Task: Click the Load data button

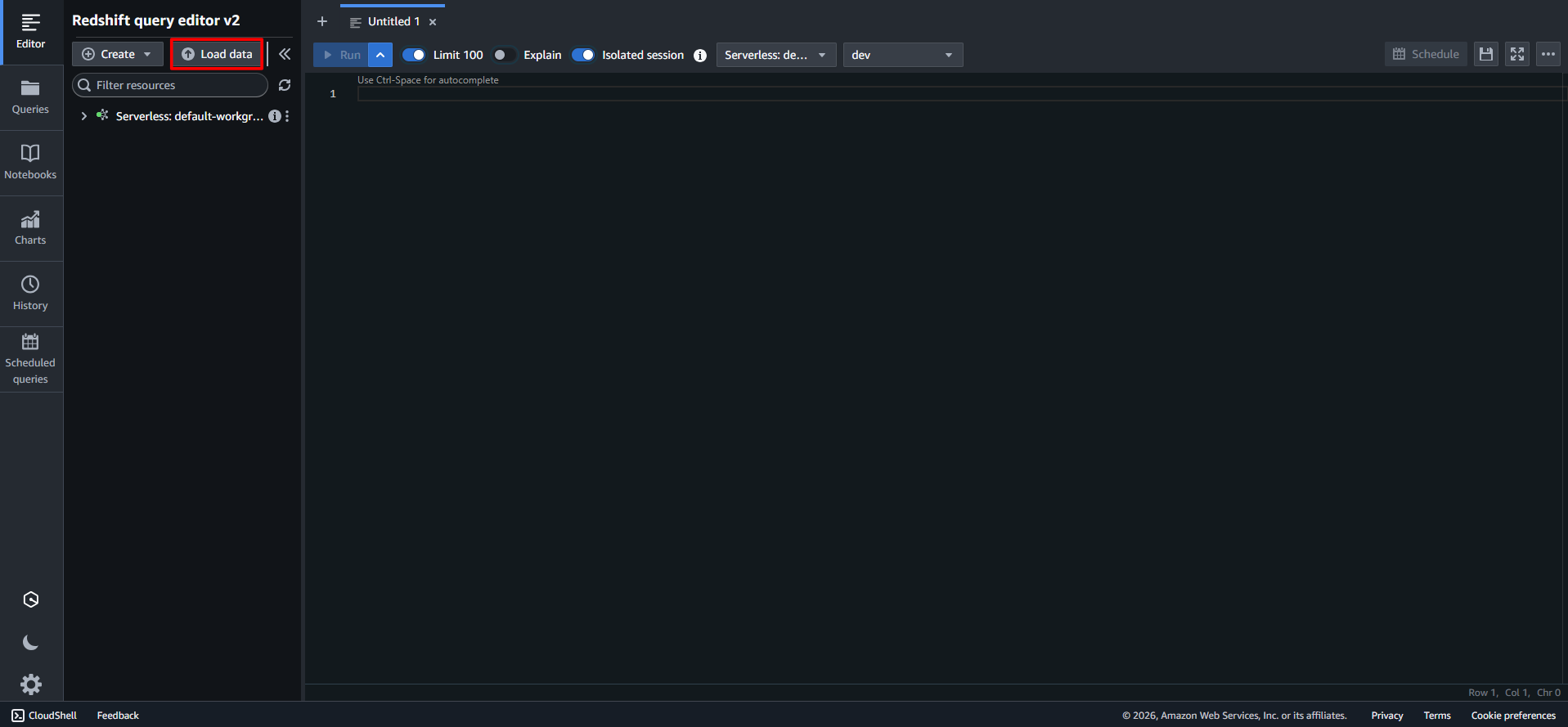Action: (217, 54)
